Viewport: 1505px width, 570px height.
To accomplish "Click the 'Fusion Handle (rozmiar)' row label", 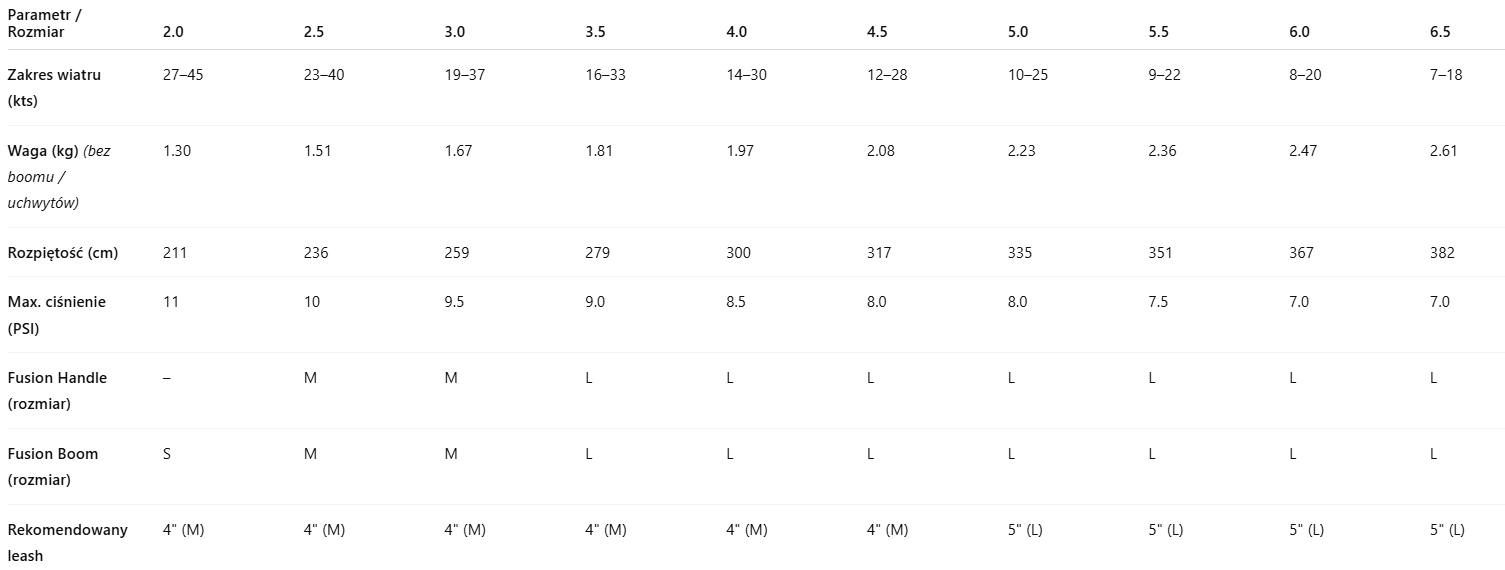I will pos(57,391).
